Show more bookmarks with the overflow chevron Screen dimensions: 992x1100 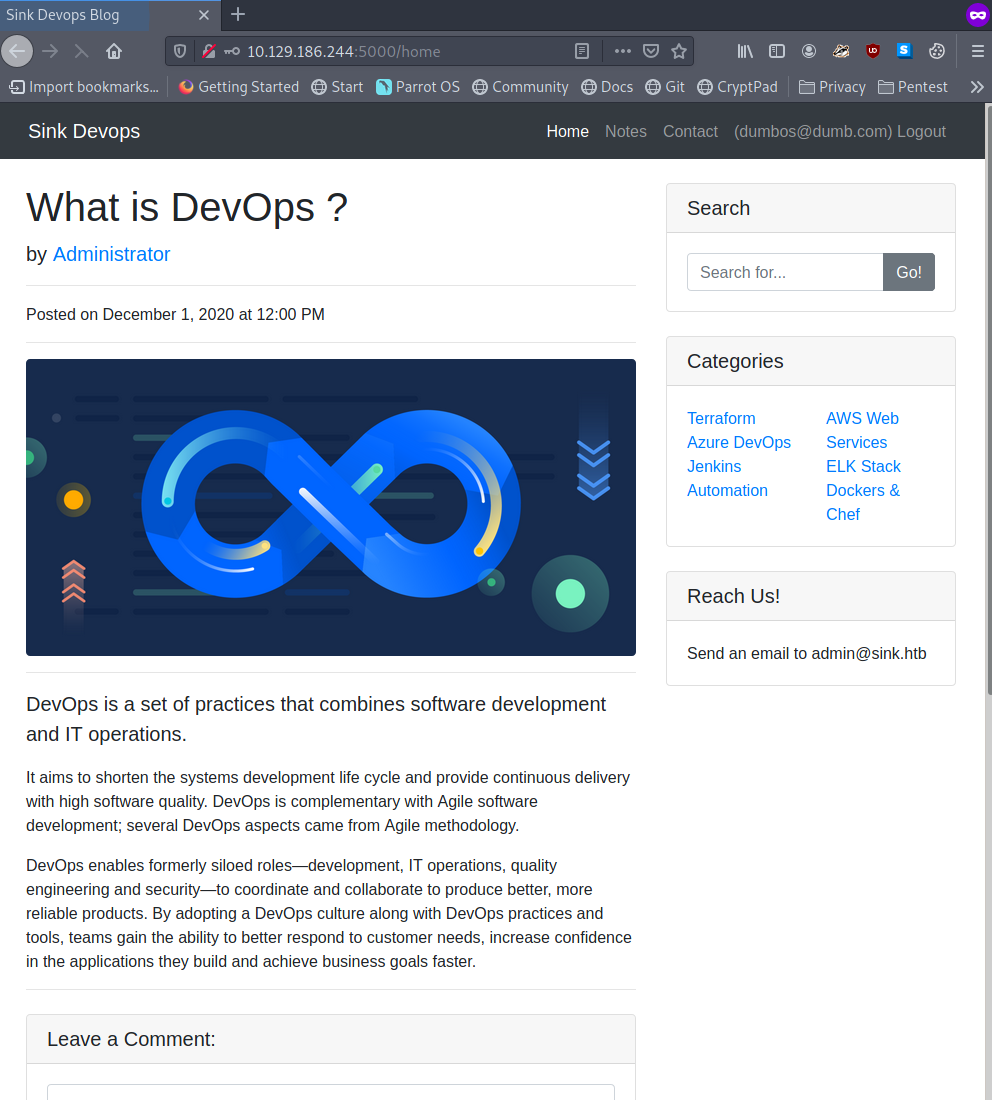click(x=977, y=87)
